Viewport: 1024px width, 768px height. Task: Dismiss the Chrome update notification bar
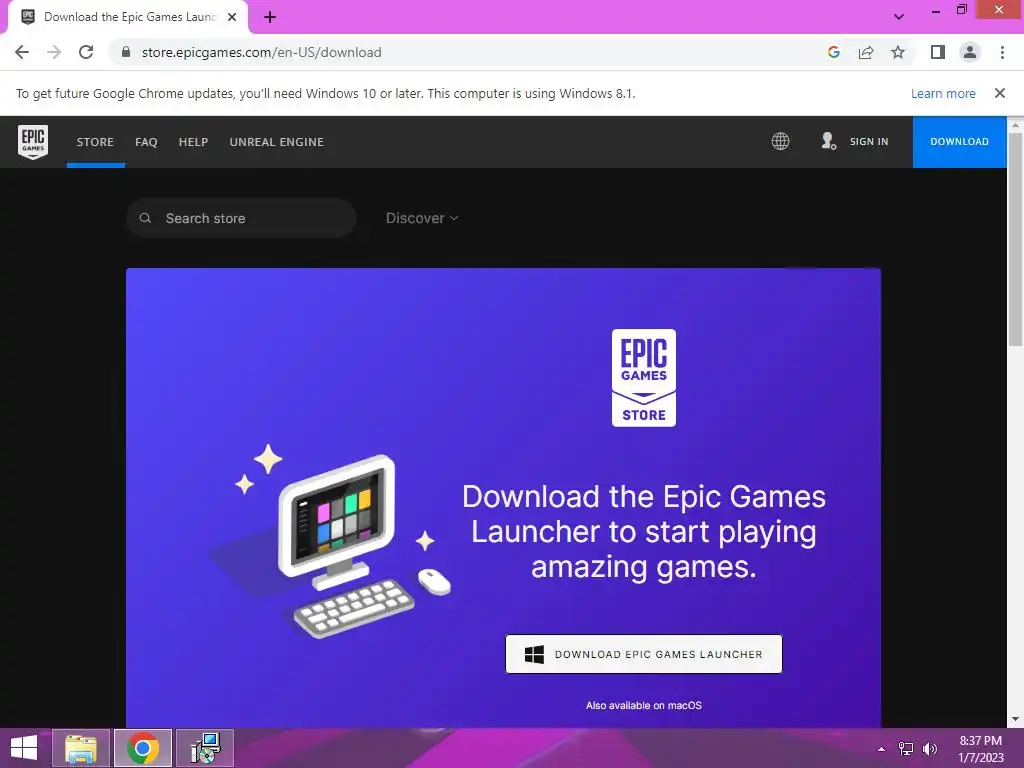tap(999, 93)
